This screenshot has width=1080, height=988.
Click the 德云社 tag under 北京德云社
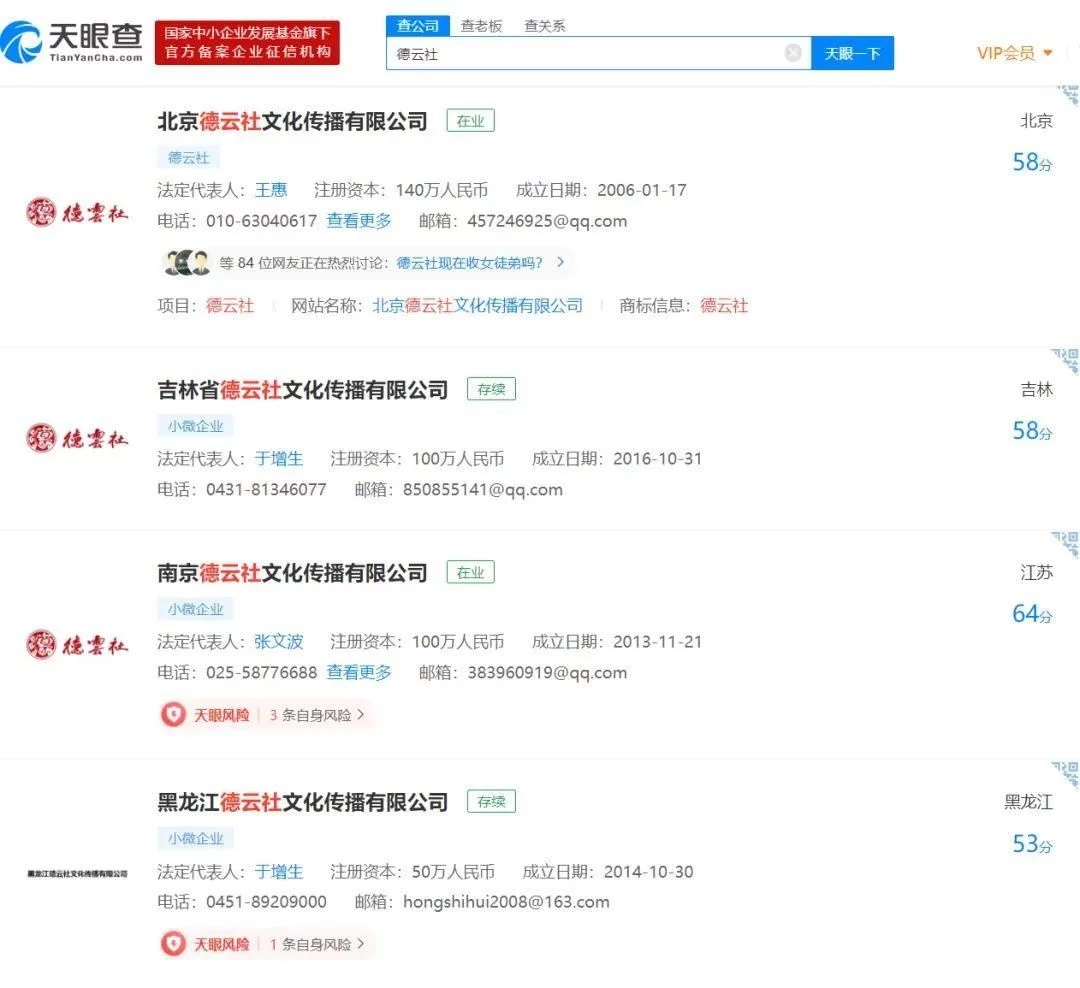[x=188, y=157]
